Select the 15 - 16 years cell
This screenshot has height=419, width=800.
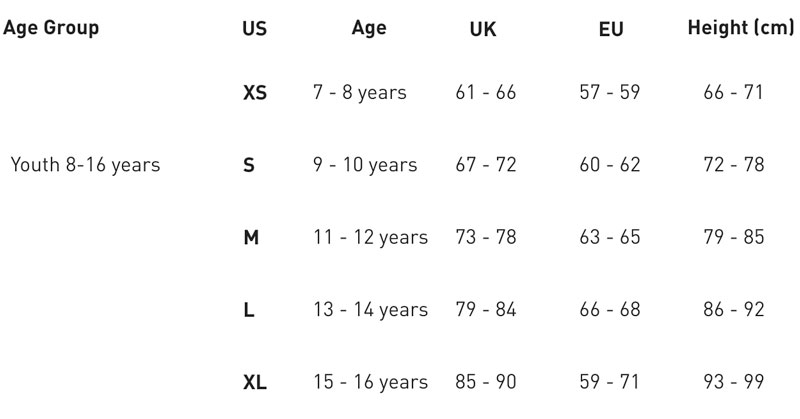click(370, 383)
